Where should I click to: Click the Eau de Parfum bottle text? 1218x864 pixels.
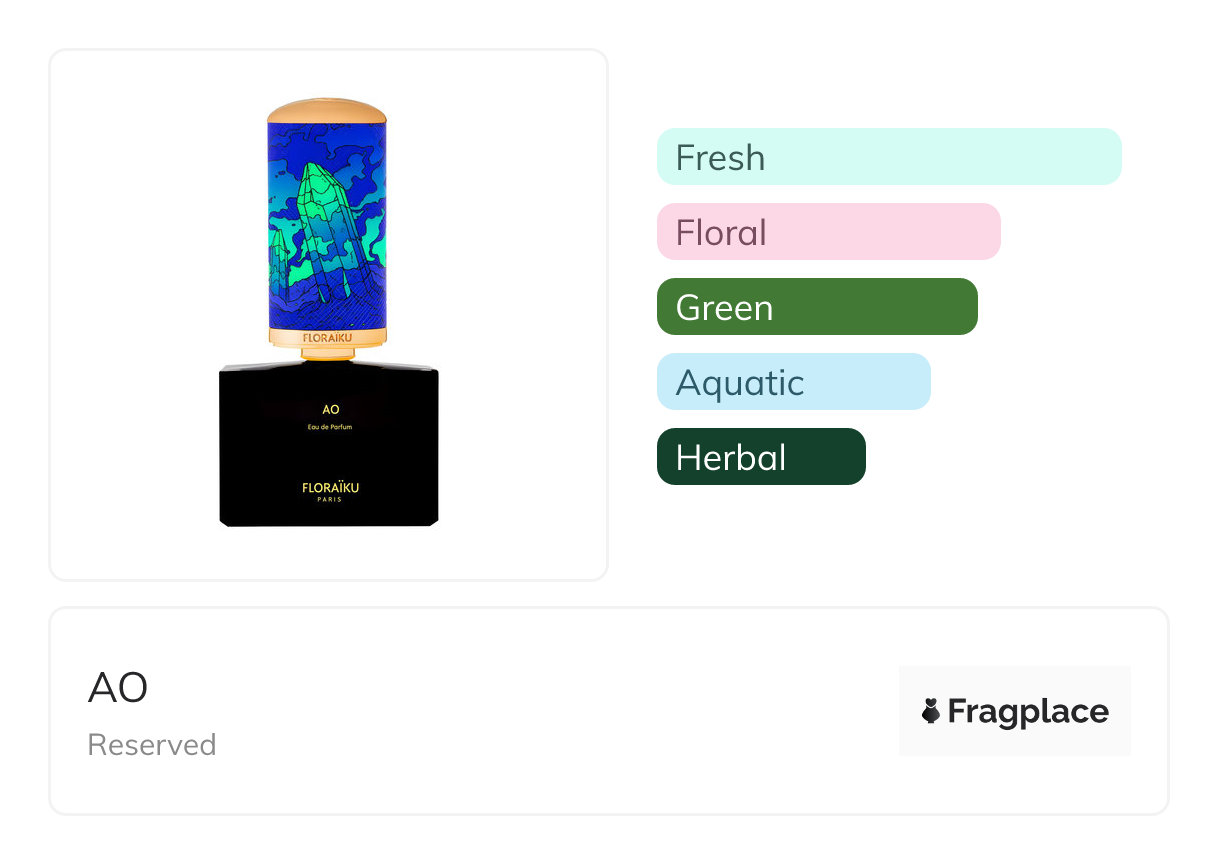(x=330, y=427)
